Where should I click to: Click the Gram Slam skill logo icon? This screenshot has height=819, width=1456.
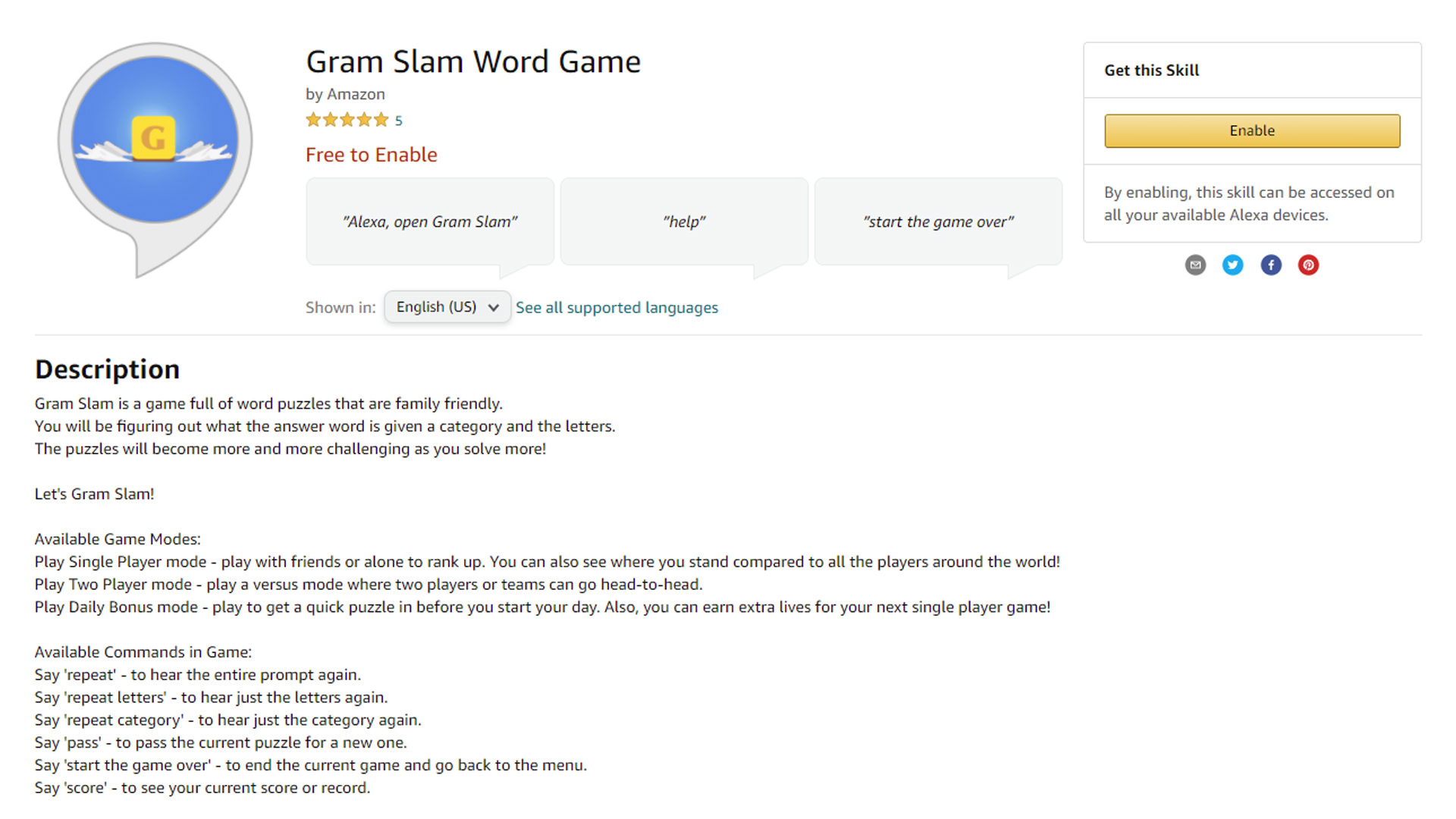155,144
